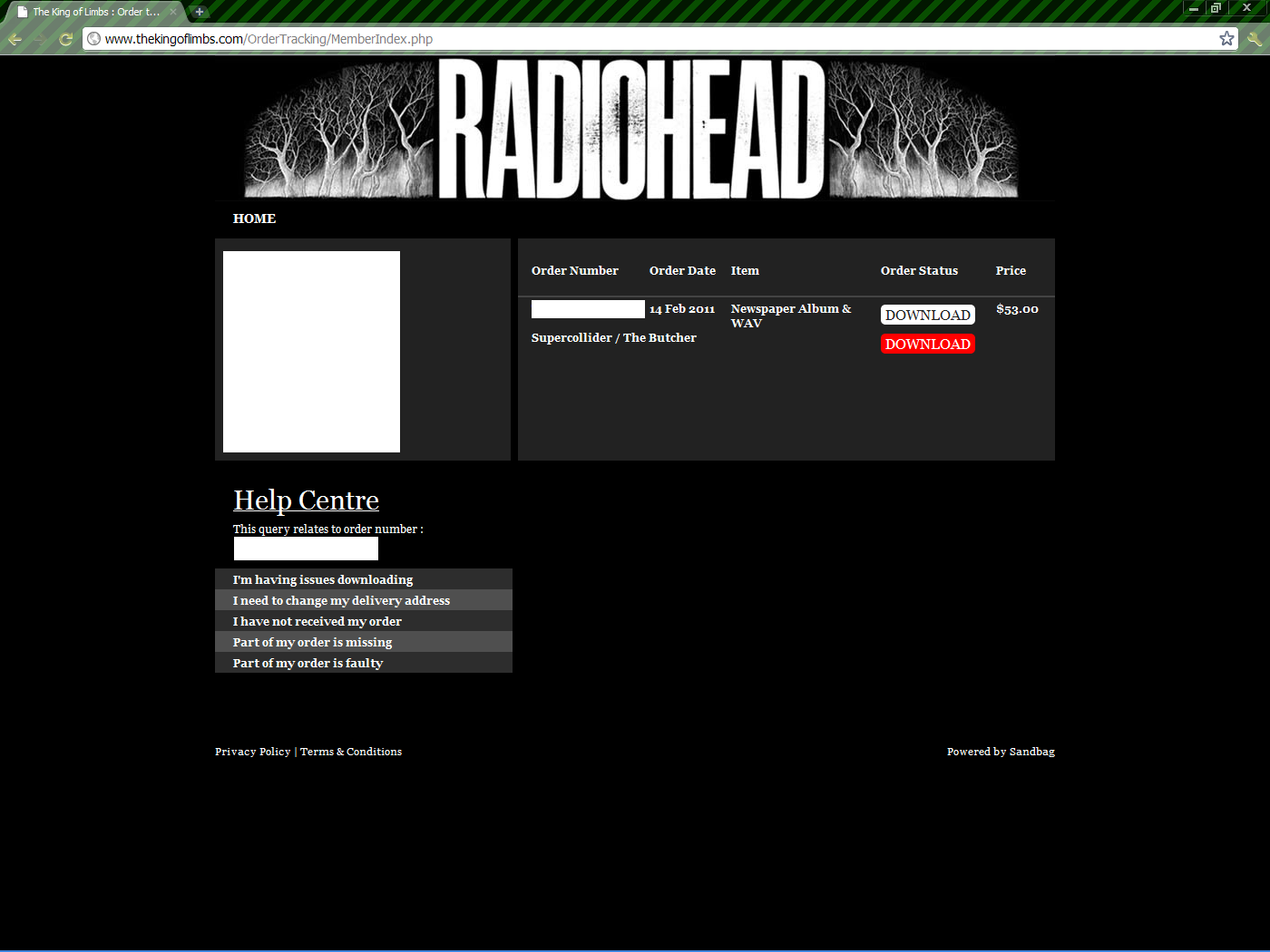Click the Order Number column header
The width and height of the screenshot is (1270, 952).
575,270
